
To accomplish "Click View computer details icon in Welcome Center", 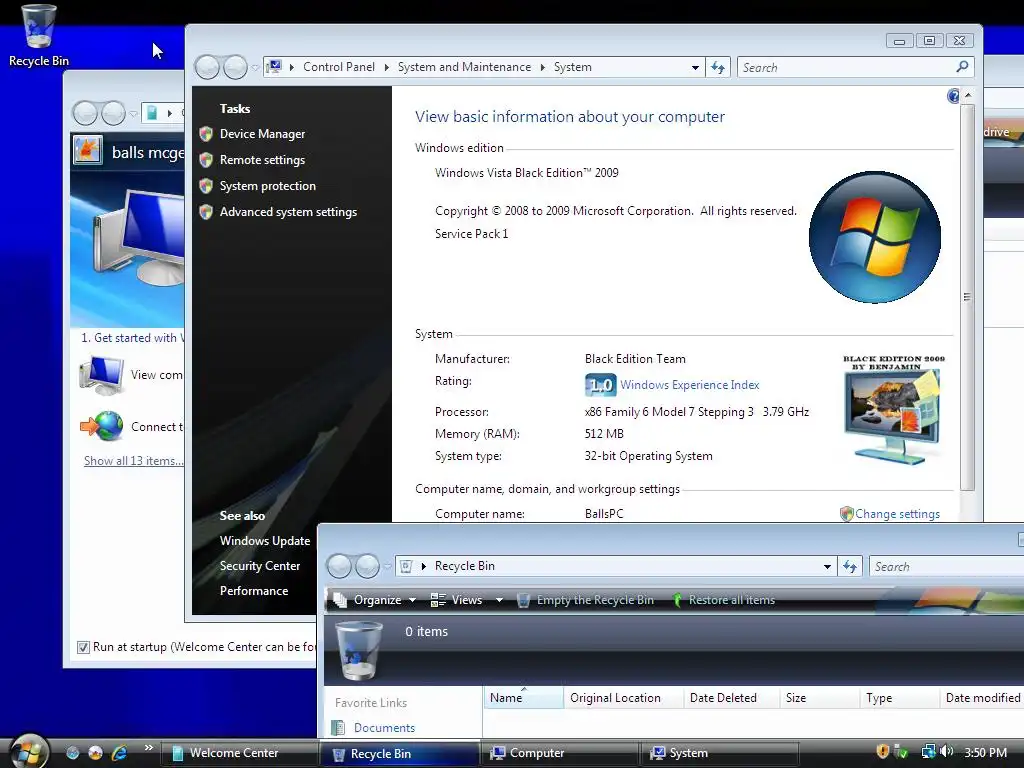I will click(101, 376).
